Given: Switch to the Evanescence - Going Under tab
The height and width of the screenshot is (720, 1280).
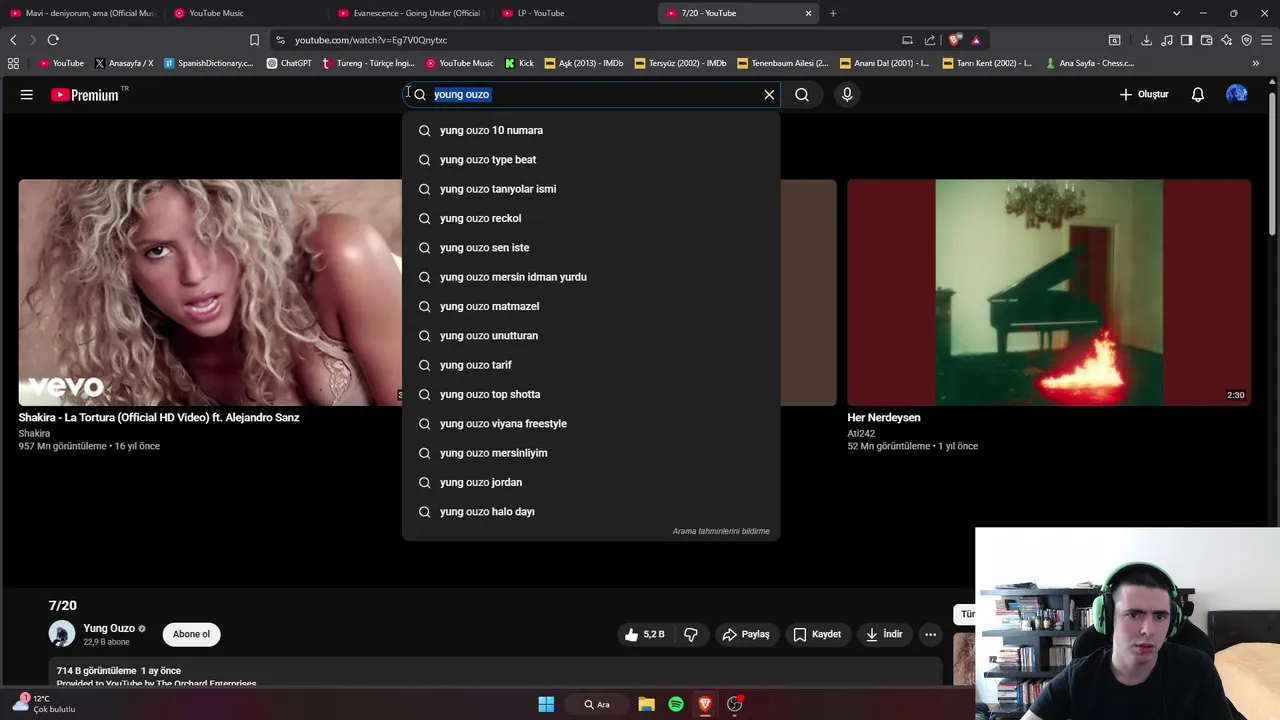Looking at the screenshot, I should pos(408,13).
